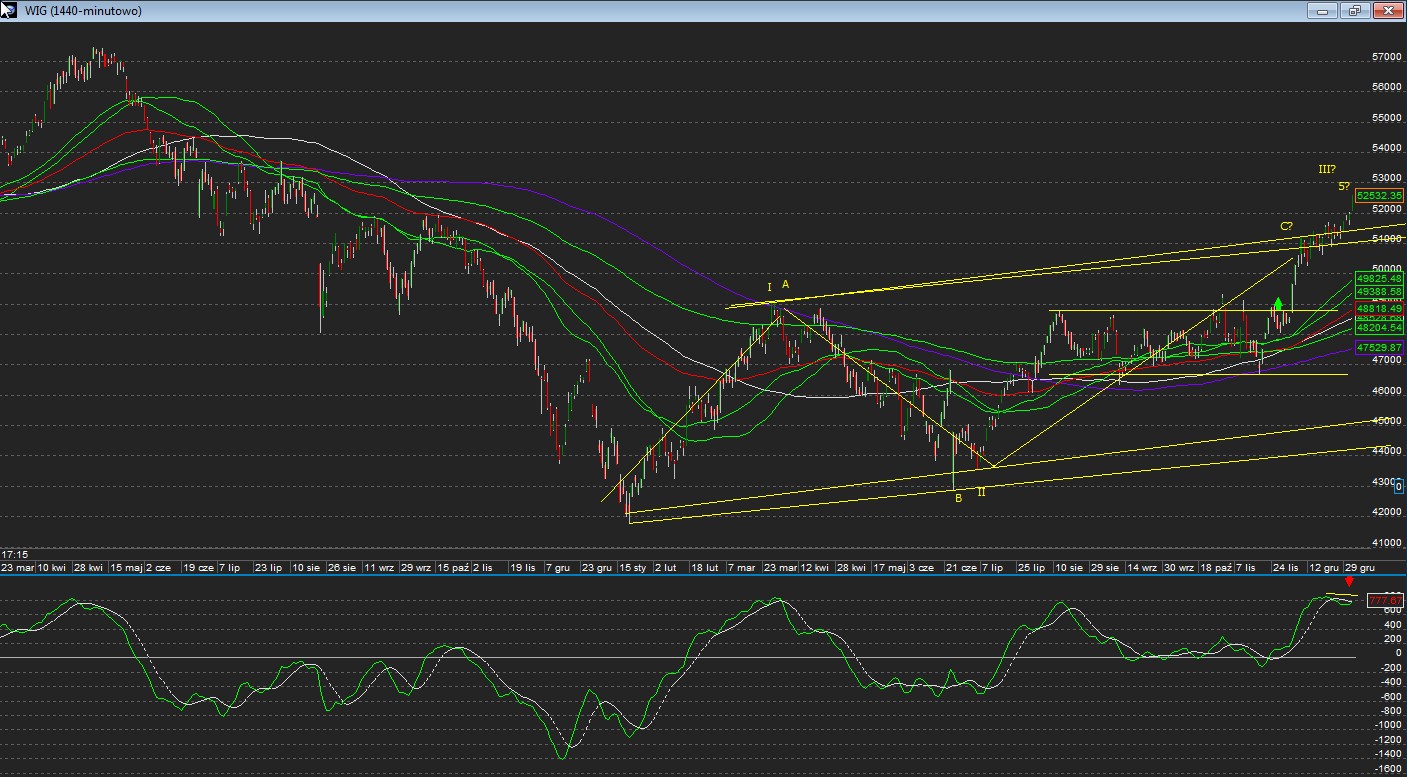The height and width of the screenshot is (777, 1407).
Task: Click the "29 gru" date on the time axis
Action: tap(1358, 567)
